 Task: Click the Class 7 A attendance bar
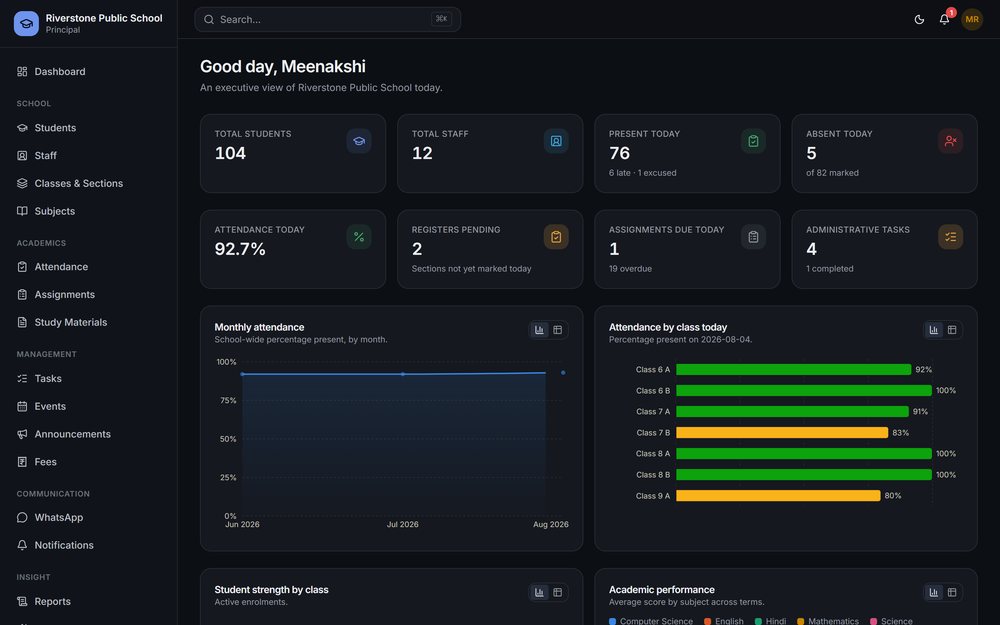(x=792, y=411)
